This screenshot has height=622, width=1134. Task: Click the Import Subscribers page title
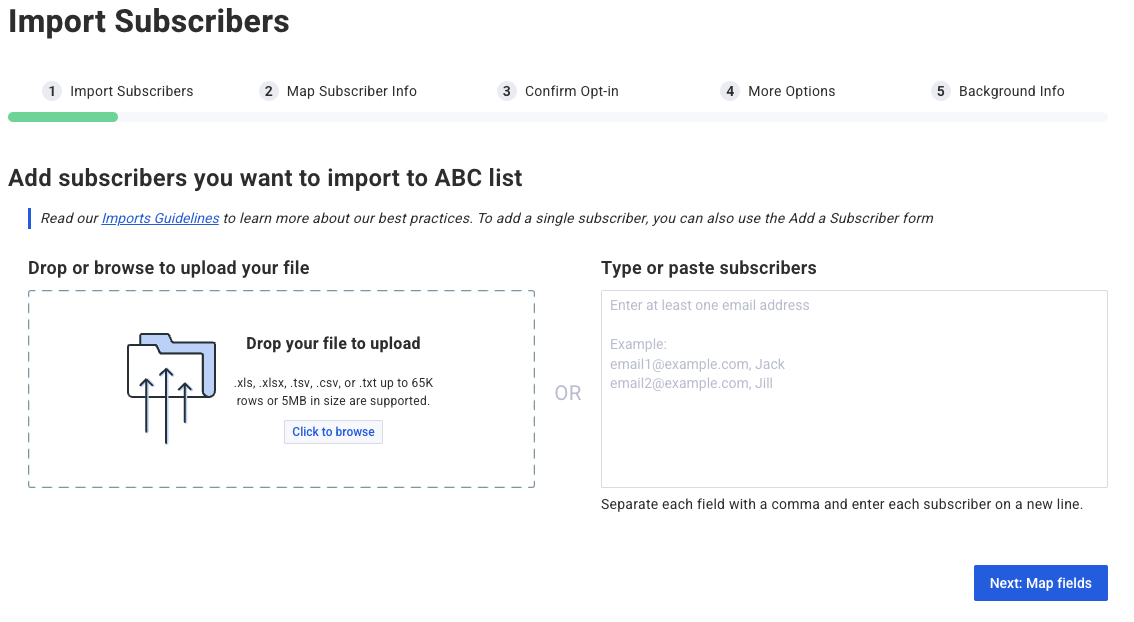click(149, 21)
